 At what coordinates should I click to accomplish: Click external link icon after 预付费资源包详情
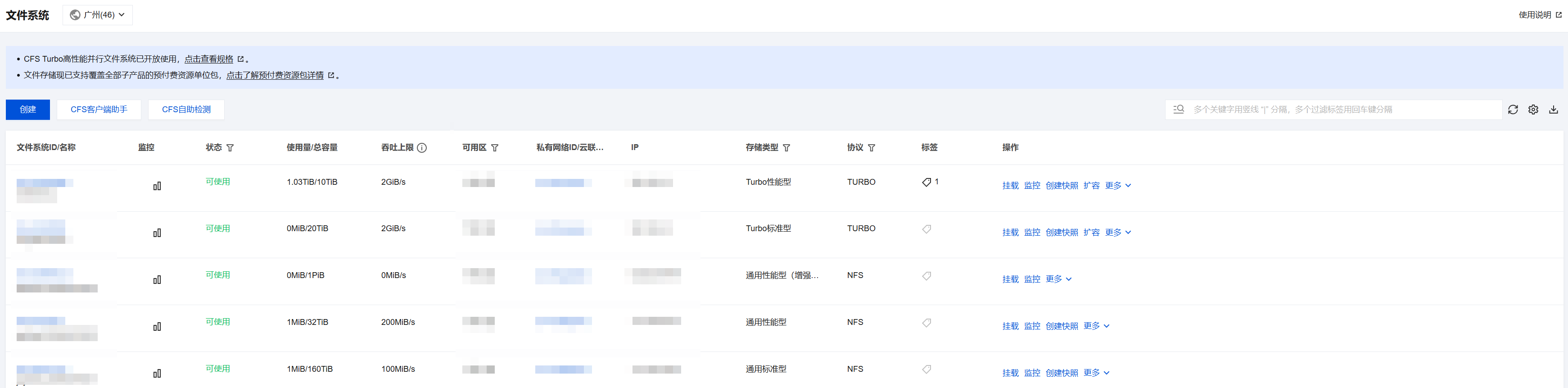pyautogui.click(x=331, y=76)
